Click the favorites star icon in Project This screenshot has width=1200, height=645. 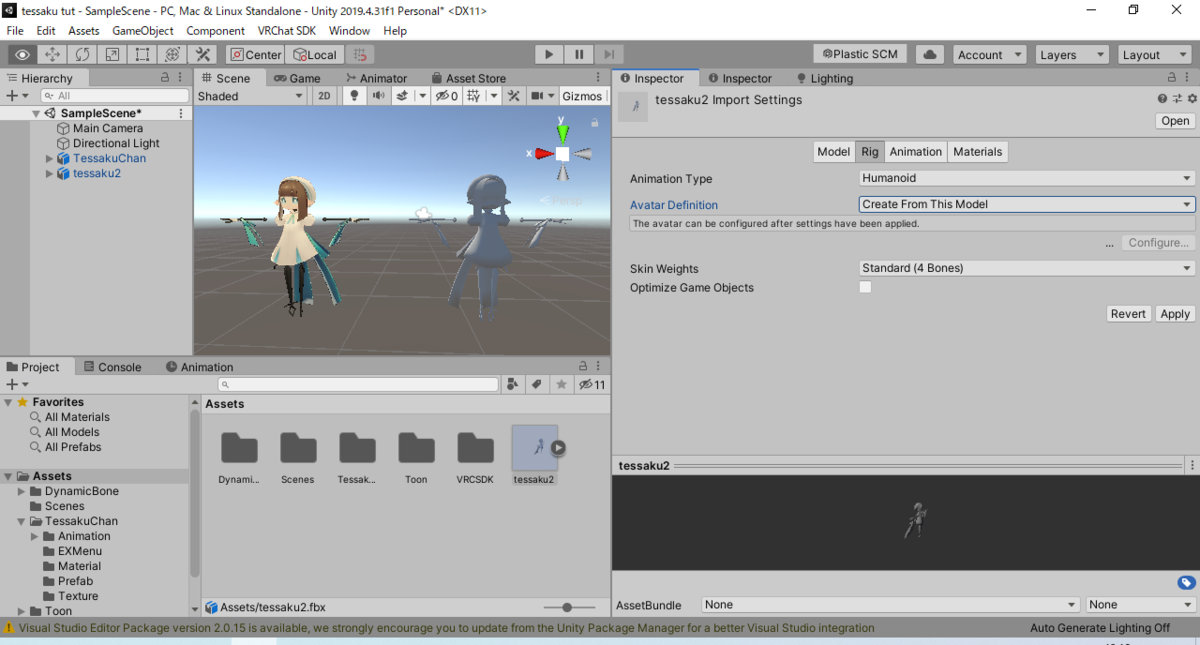(x=561, y=384)
